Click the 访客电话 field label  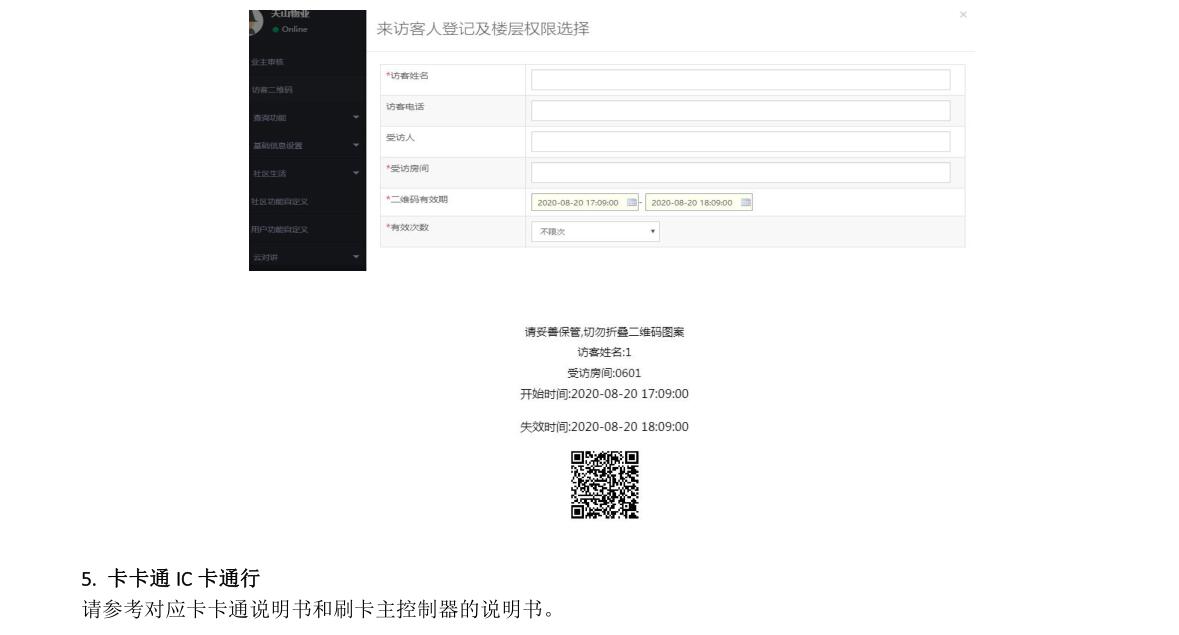click(x=405, y=107)
